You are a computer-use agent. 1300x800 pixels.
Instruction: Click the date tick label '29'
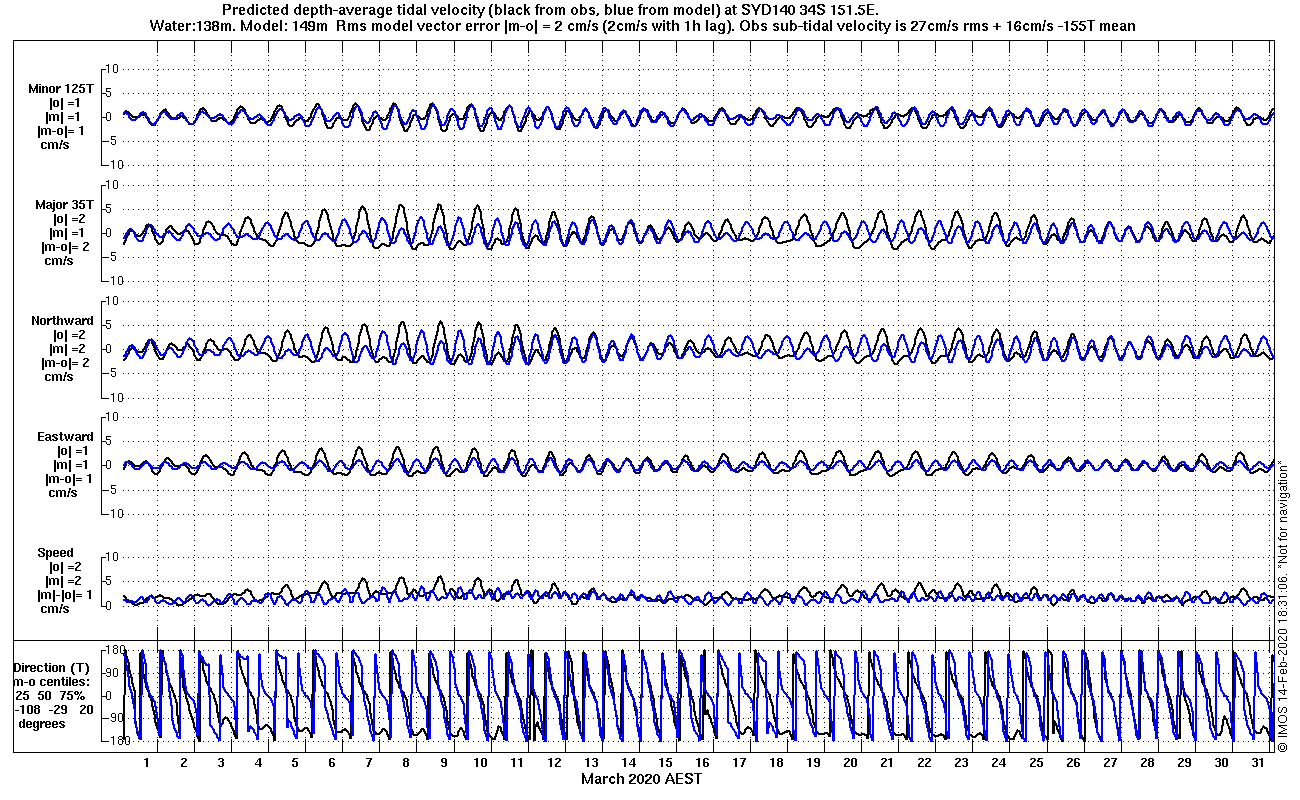click(1183, 762)
